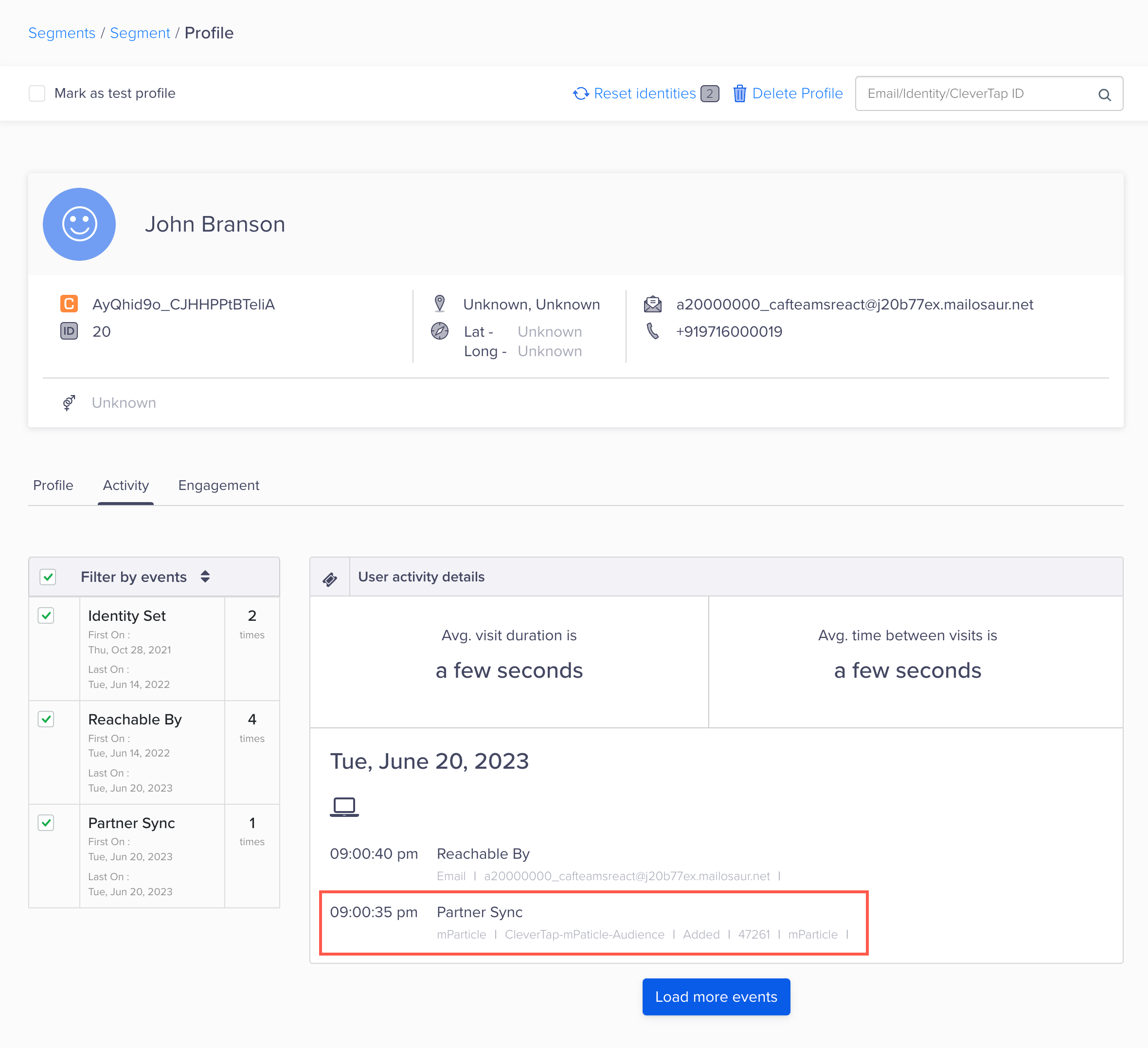Click the Segment breadcrumb link
Screen dimensions: 1148x1048
coord(142,33)
